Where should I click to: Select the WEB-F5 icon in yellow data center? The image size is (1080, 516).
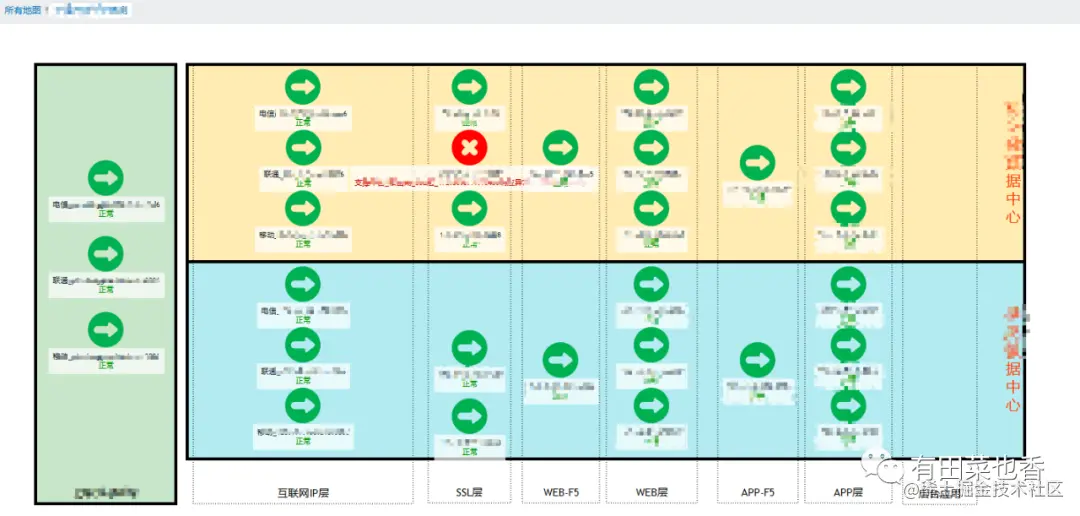coord(561,147)
